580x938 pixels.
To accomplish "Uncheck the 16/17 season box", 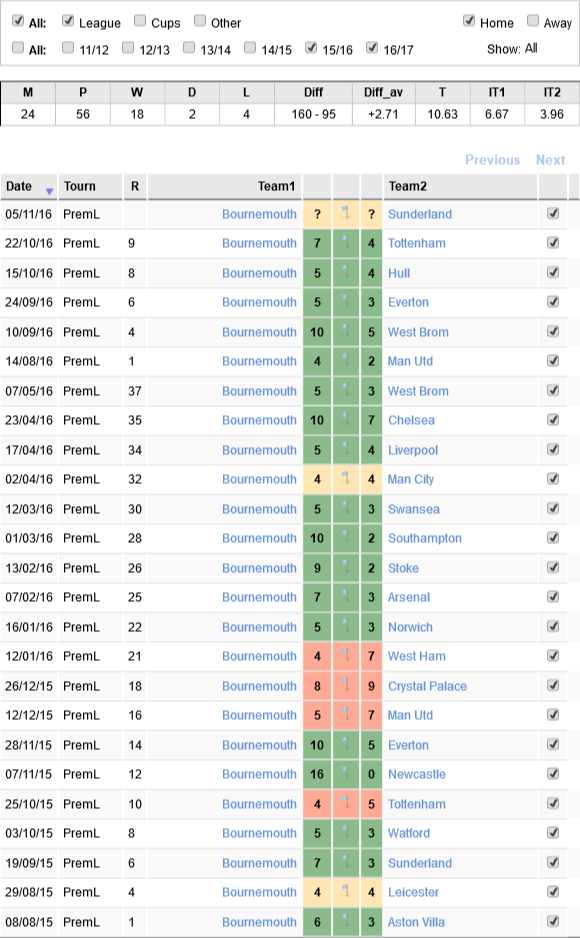I will 372,47.
